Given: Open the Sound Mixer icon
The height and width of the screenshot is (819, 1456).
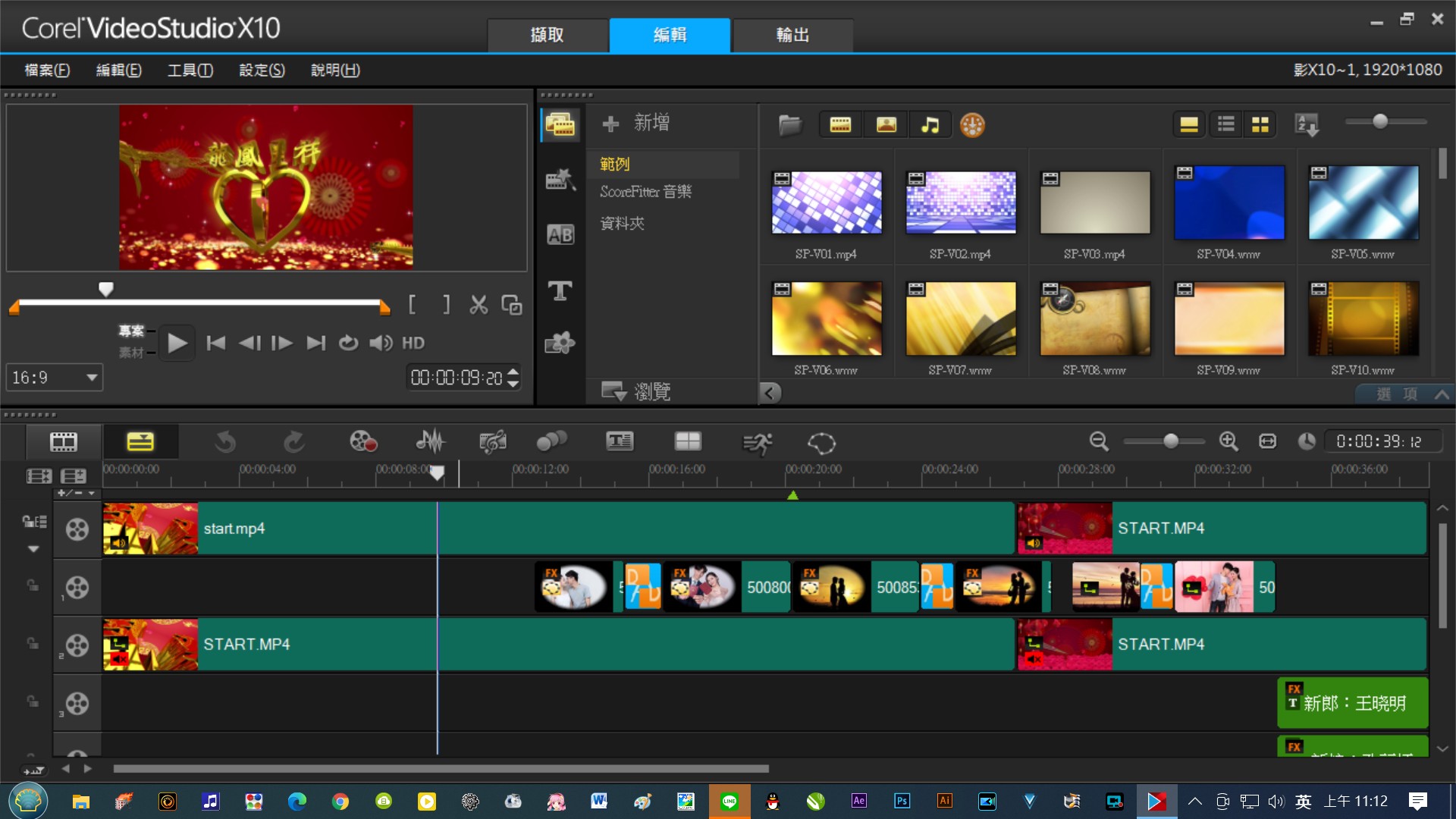Looking at the screenshot, I should (x=430, y=442).
